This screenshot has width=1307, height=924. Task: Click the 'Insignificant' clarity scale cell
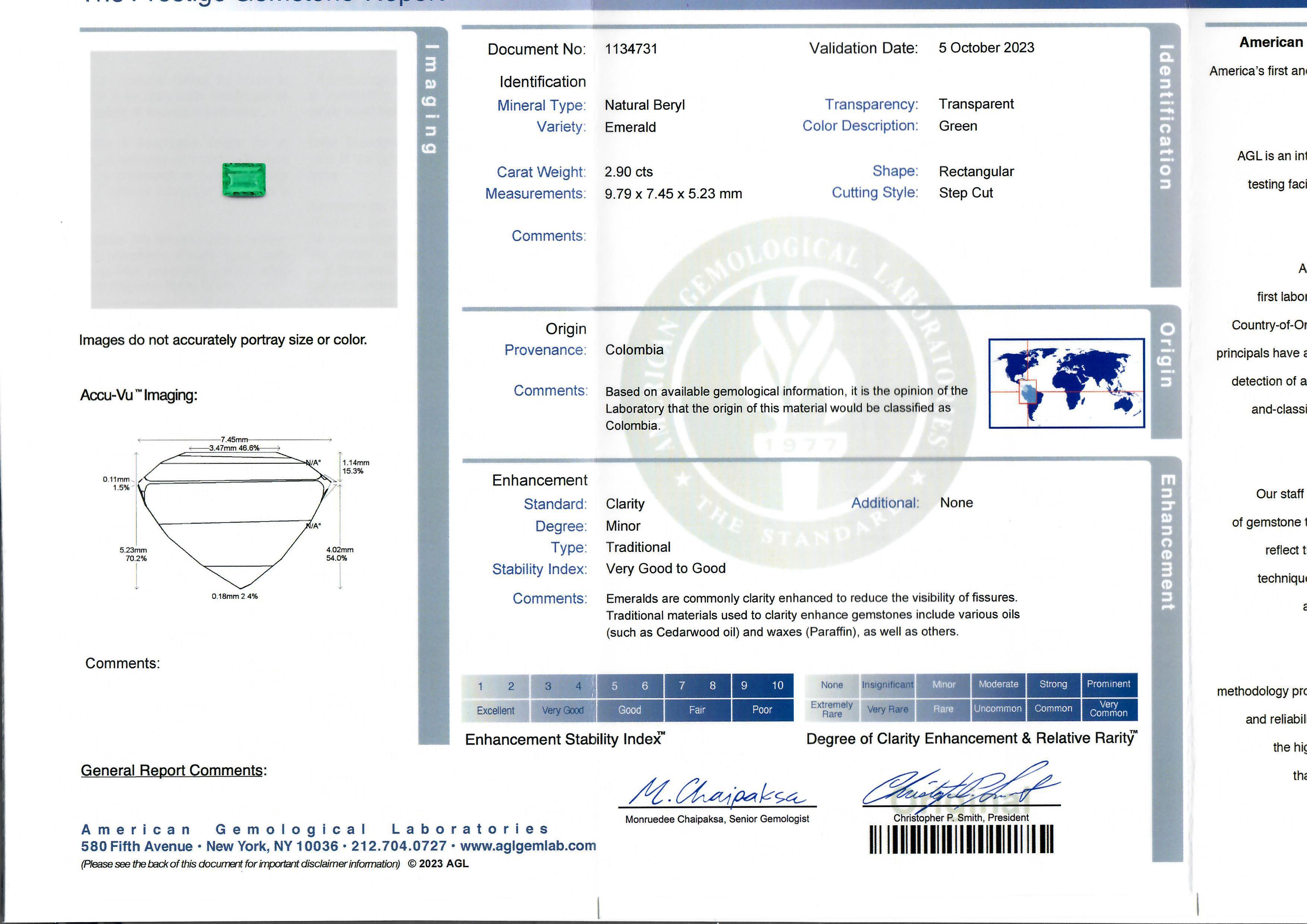click(887, 685)
